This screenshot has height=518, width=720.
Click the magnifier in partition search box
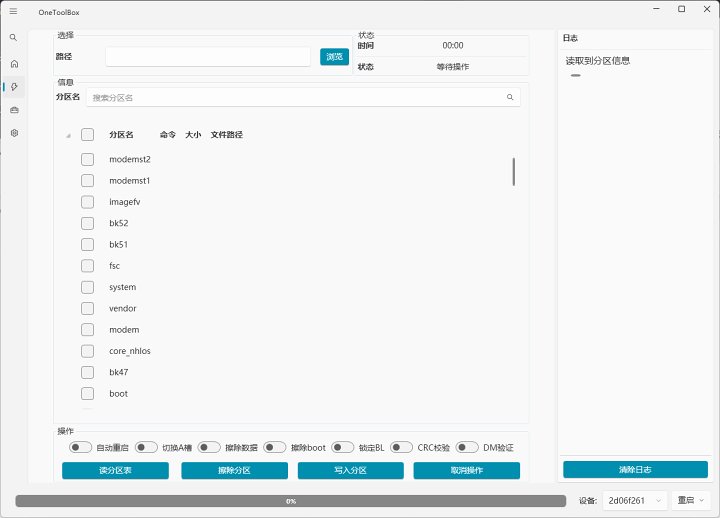click(509, 98)
